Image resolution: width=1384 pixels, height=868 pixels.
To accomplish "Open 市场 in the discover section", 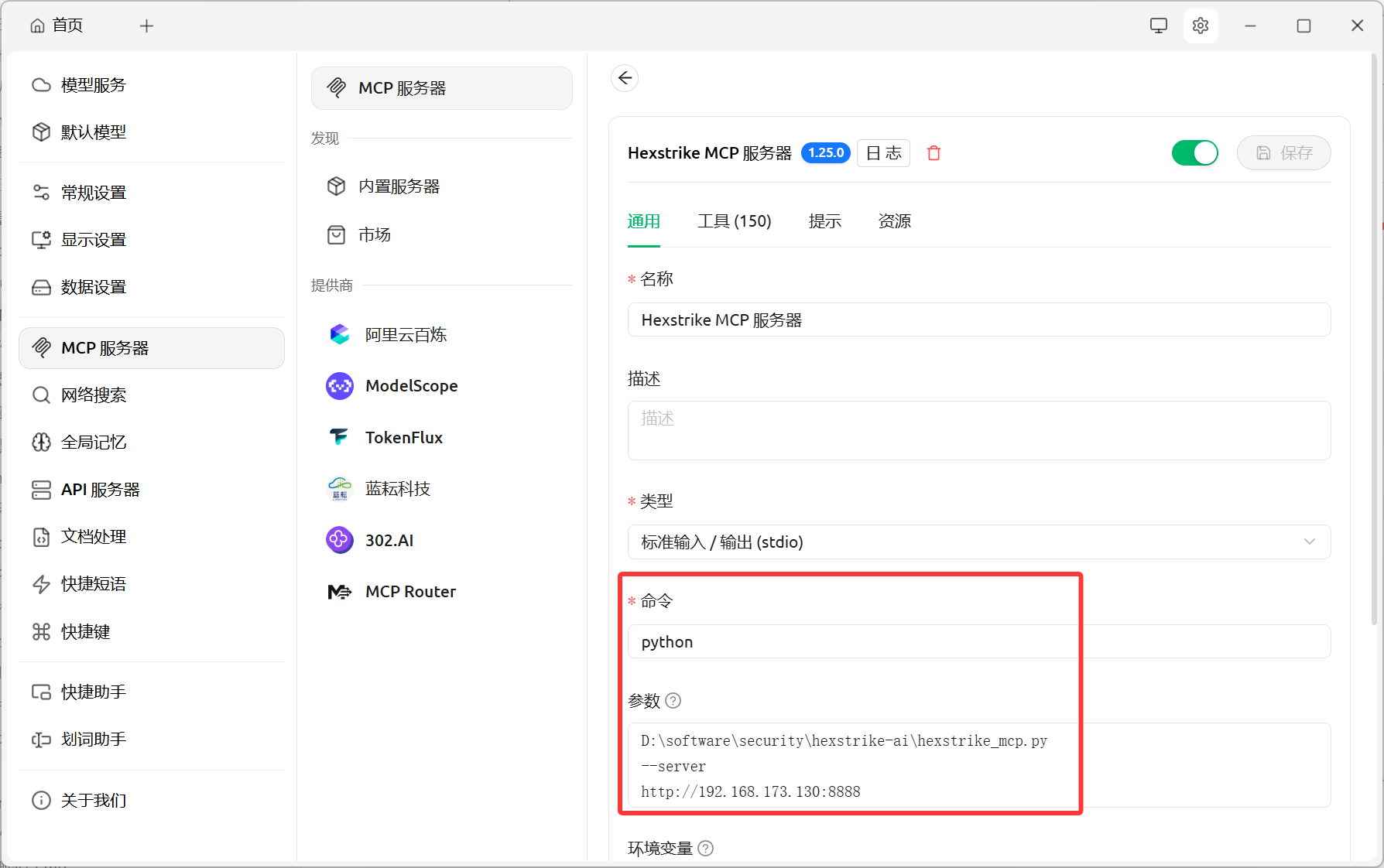I will (x=375, y=235).
